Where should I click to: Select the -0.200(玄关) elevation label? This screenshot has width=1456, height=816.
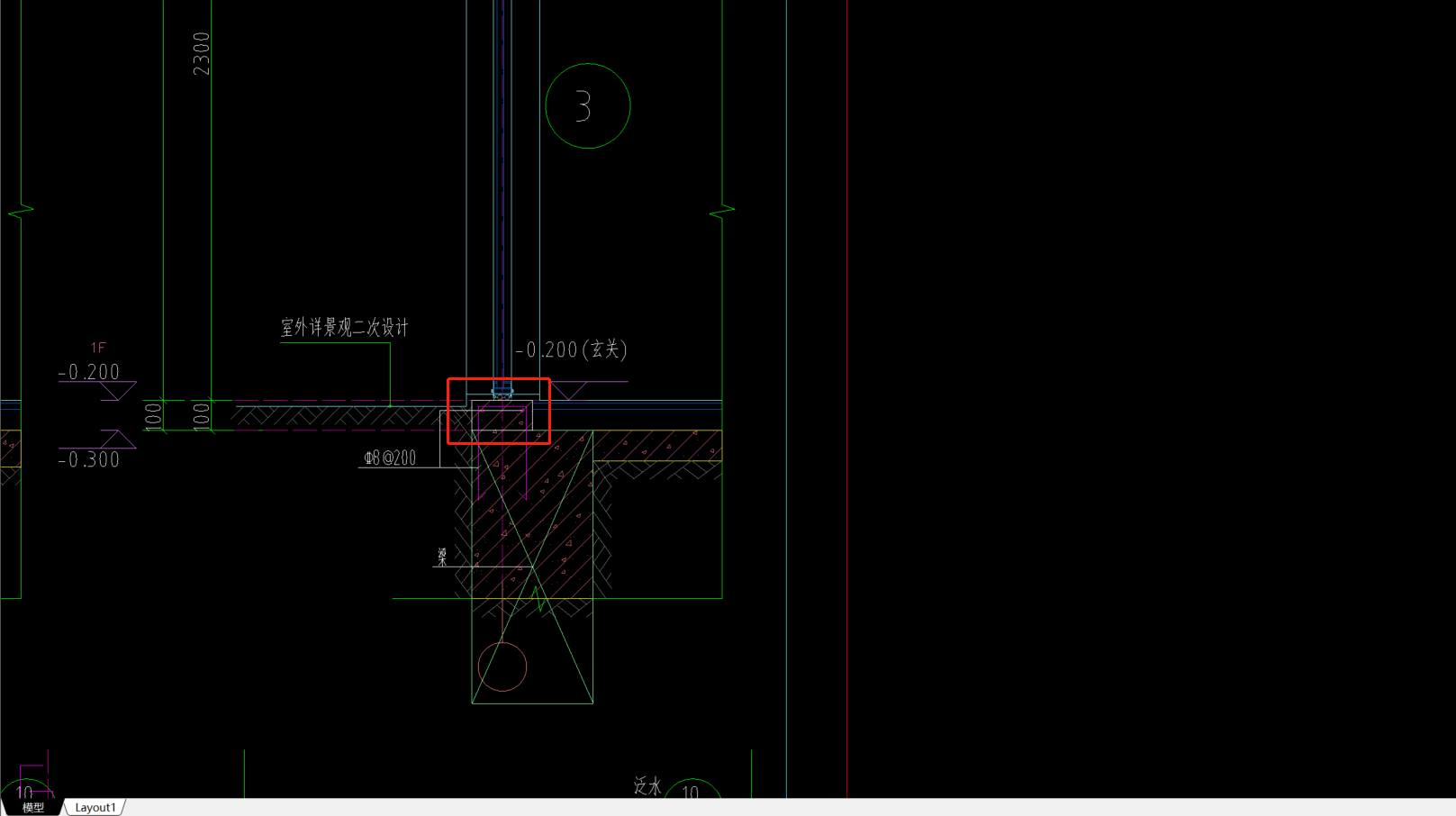[571, 349]
